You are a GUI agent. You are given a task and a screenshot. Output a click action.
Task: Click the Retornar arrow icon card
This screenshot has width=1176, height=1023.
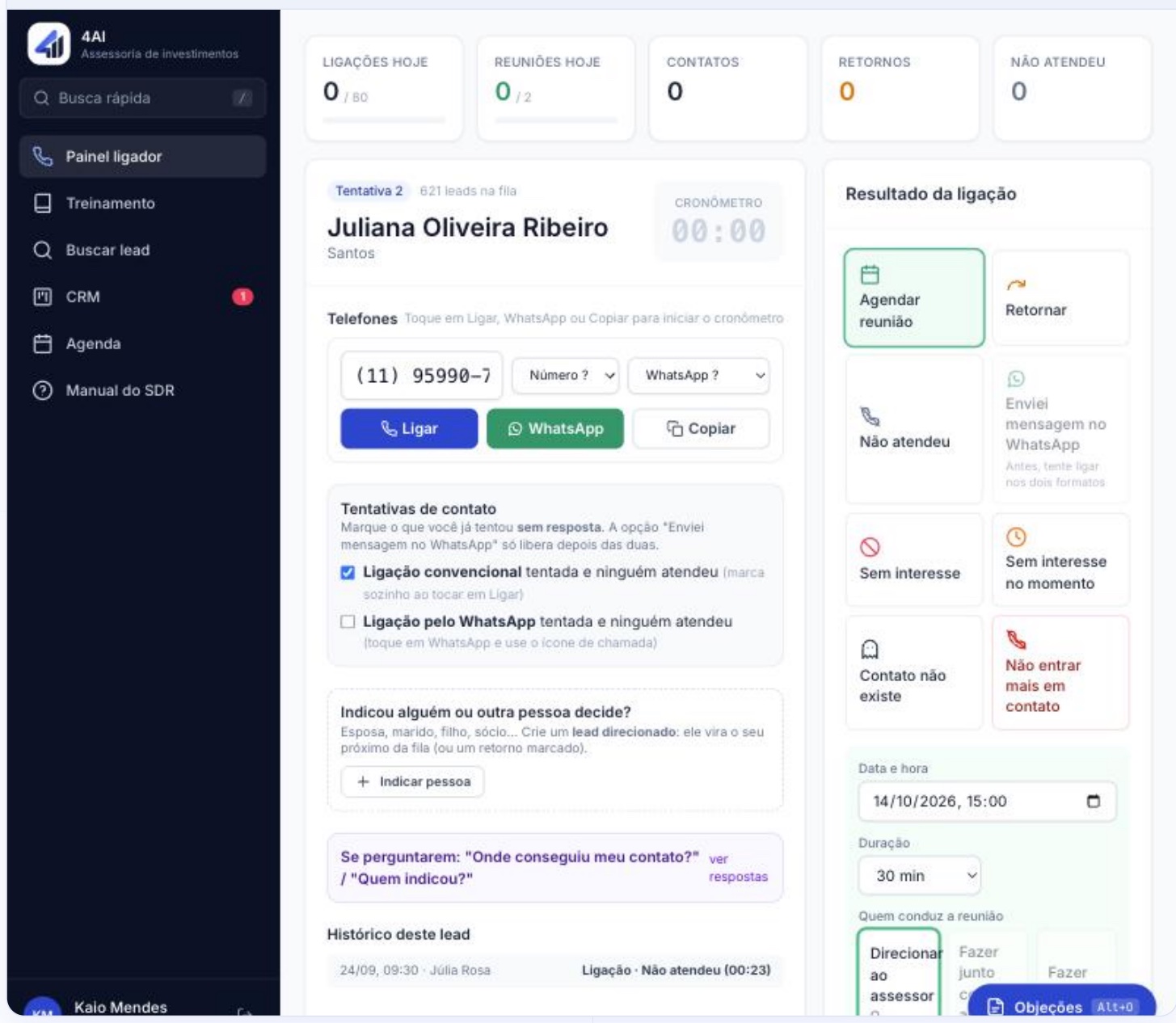point(1060,297)
